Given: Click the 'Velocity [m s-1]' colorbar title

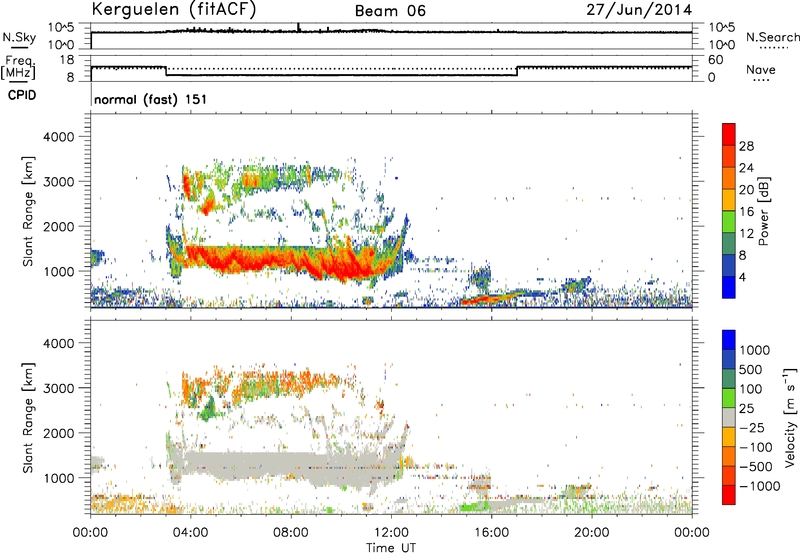Looking at the screenshot, I should [789, 417].
